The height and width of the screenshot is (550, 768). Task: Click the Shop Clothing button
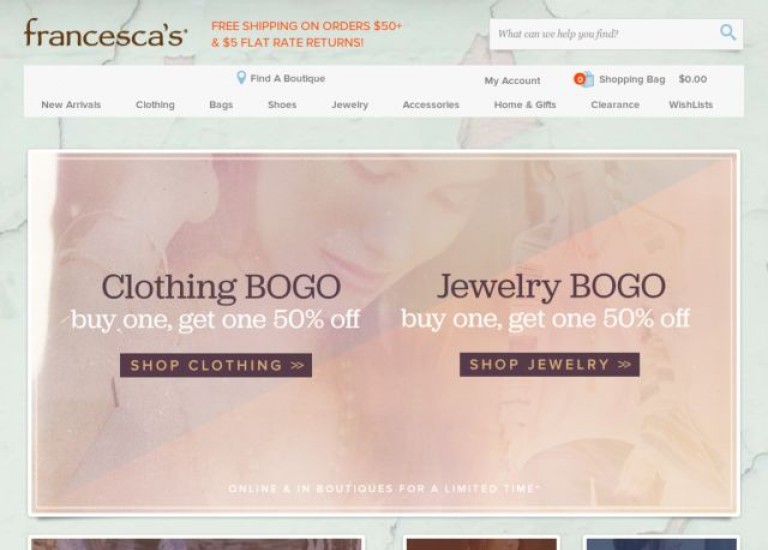[x=216, y=365]
